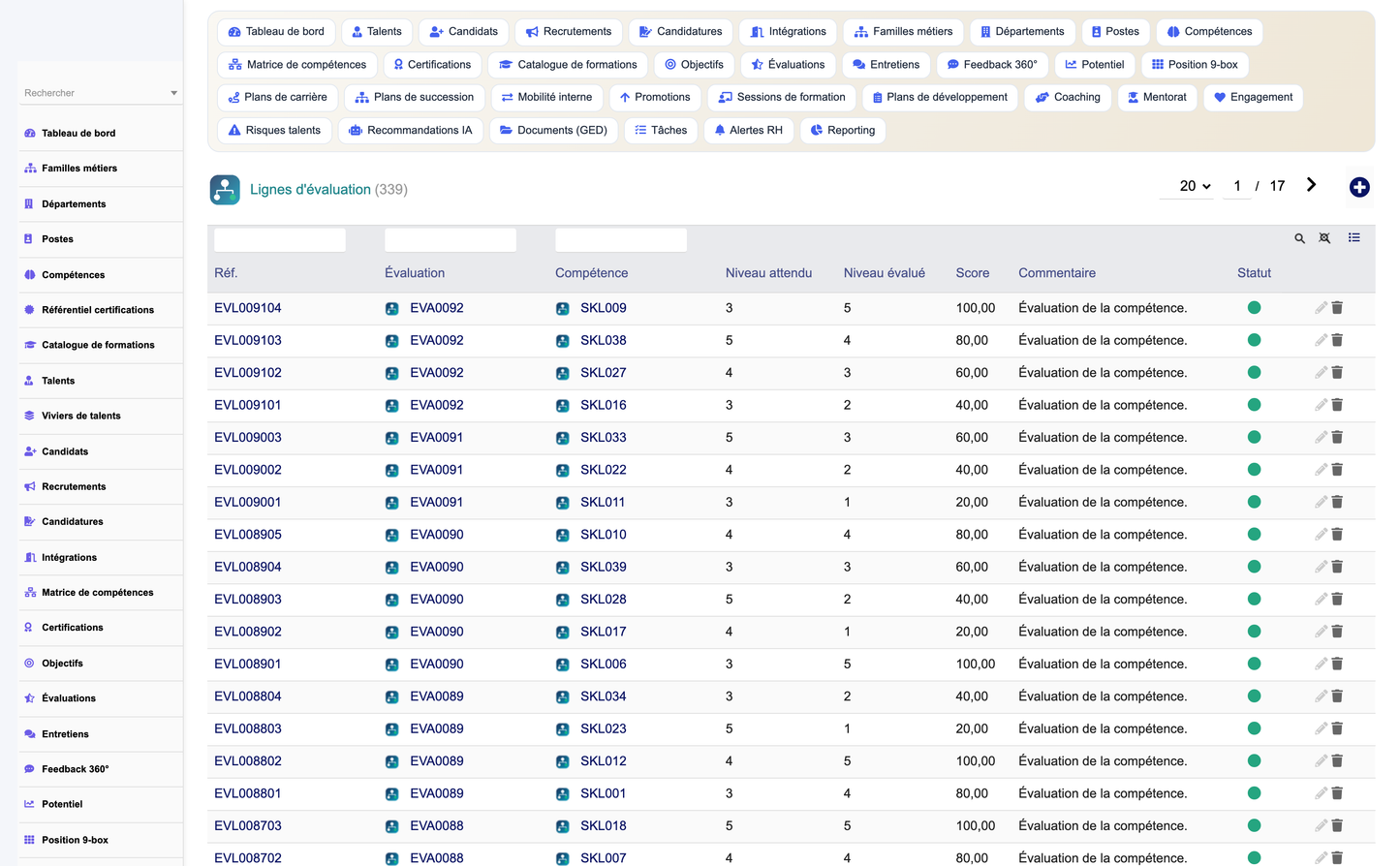Open the Recommandations IA tab
Image resolution: width=1400 pixels, height=866 pixels.
(410, 131)
